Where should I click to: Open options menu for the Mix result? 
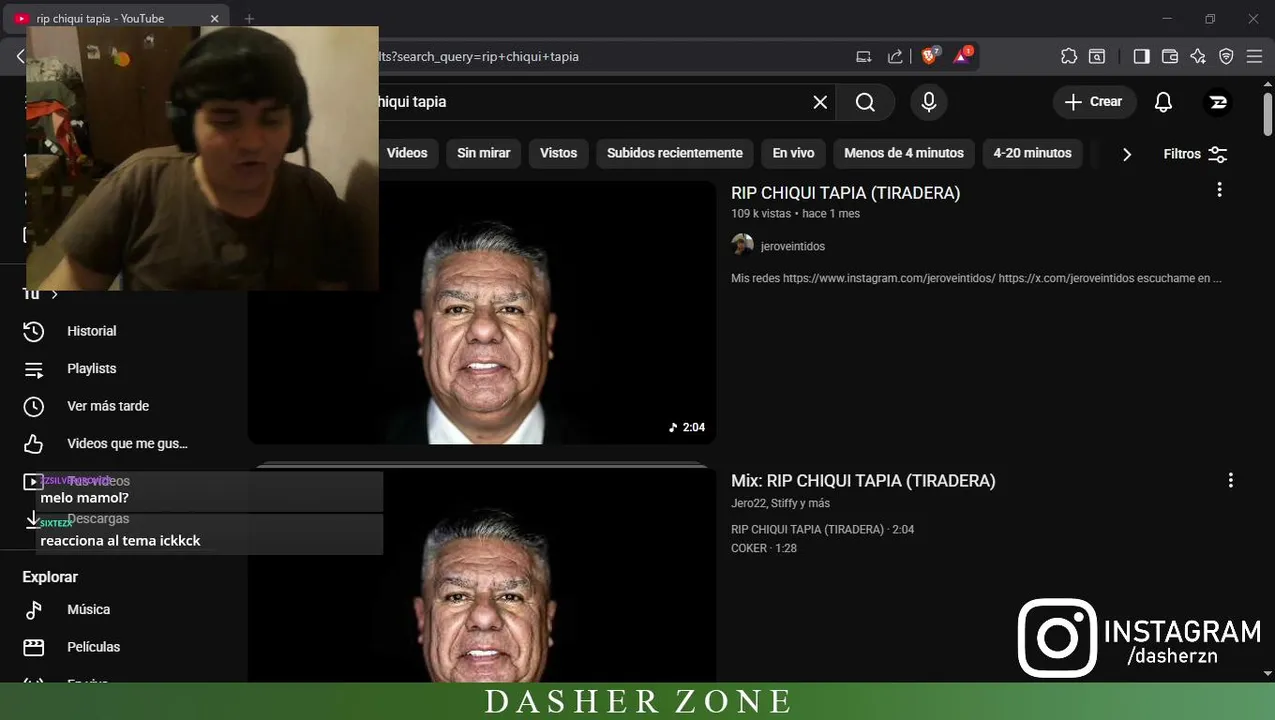click(1231, 481)
